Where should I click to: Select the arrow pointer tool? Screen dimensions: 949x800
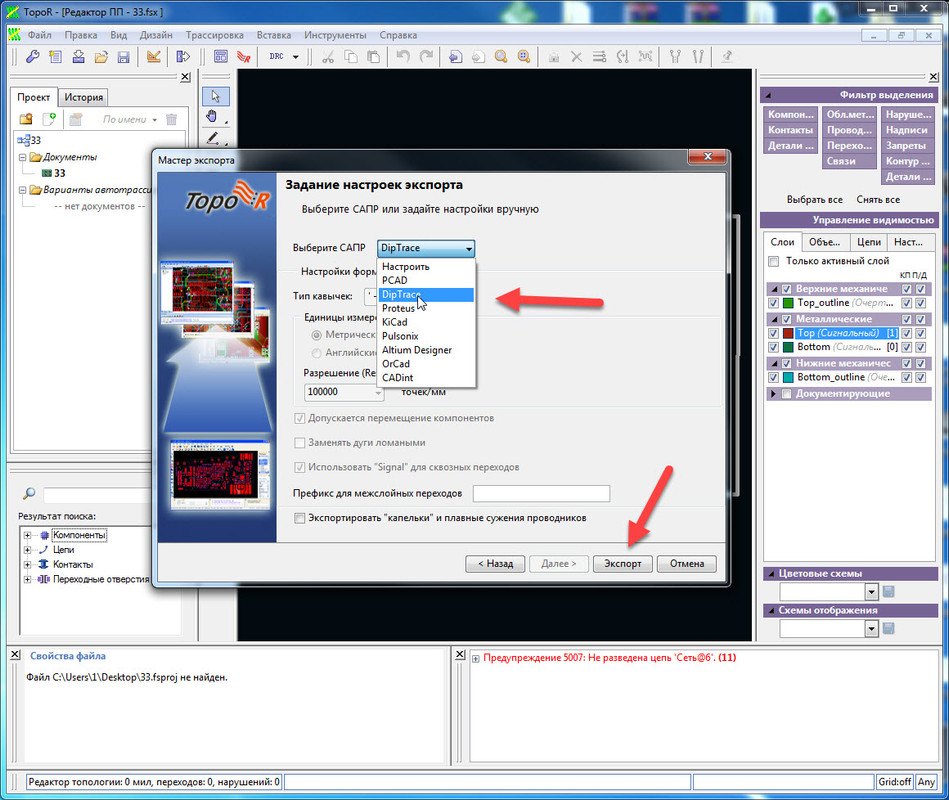point(215,96)
